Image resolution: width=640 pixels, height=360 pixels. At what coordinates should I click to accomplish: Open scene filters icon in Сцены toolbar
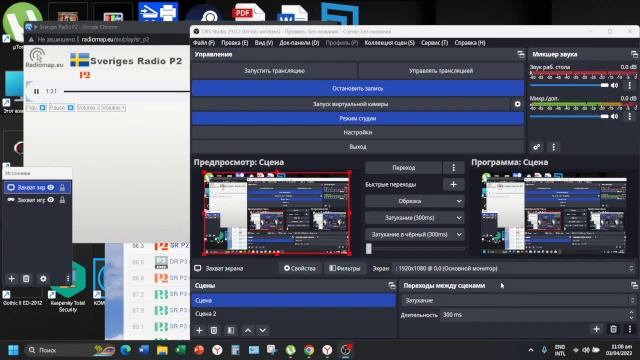click(x=231, y=330)
